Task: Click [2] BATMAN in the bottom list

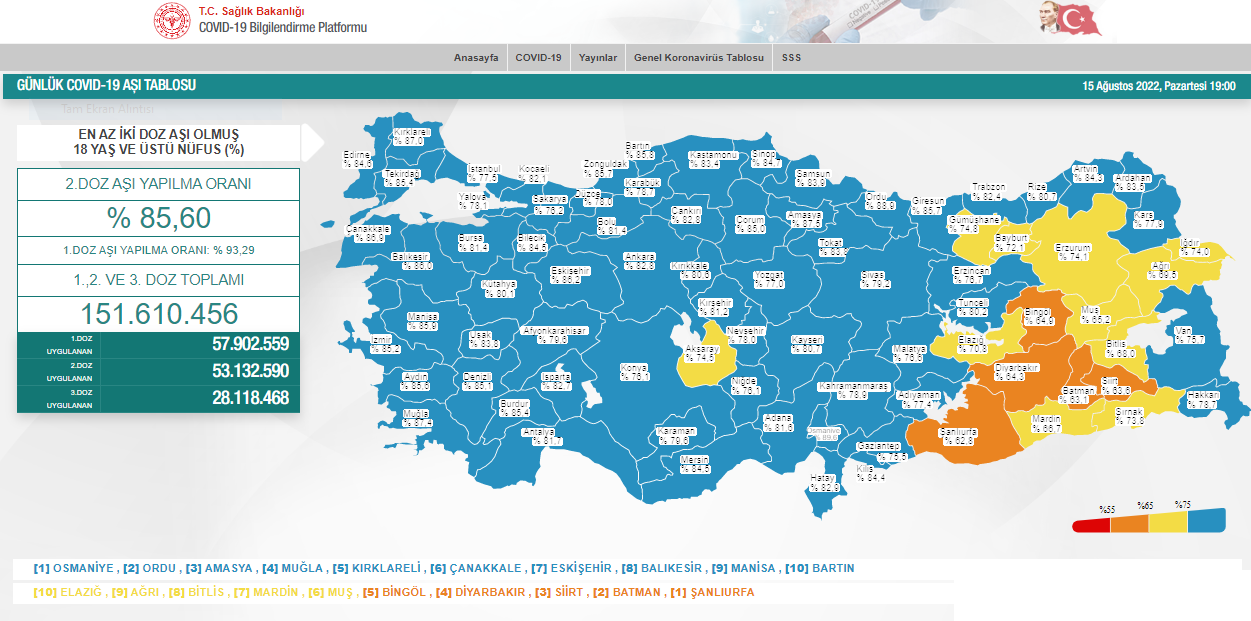Action: point(627,592)
